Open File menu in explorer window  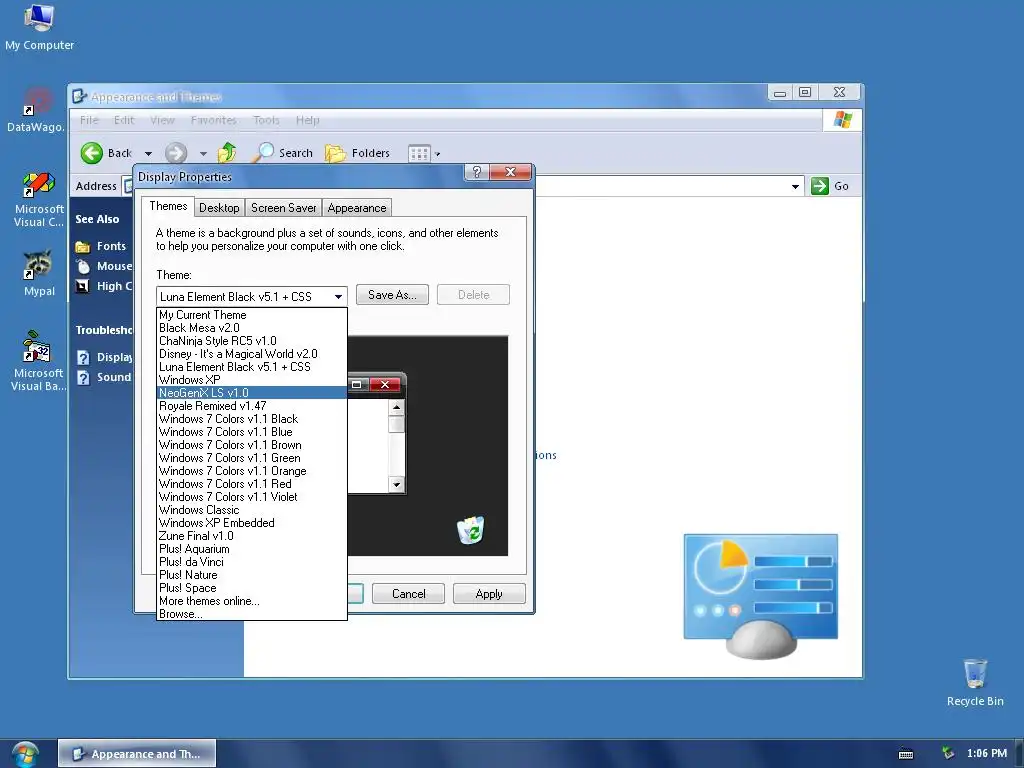tap(89, 120)
